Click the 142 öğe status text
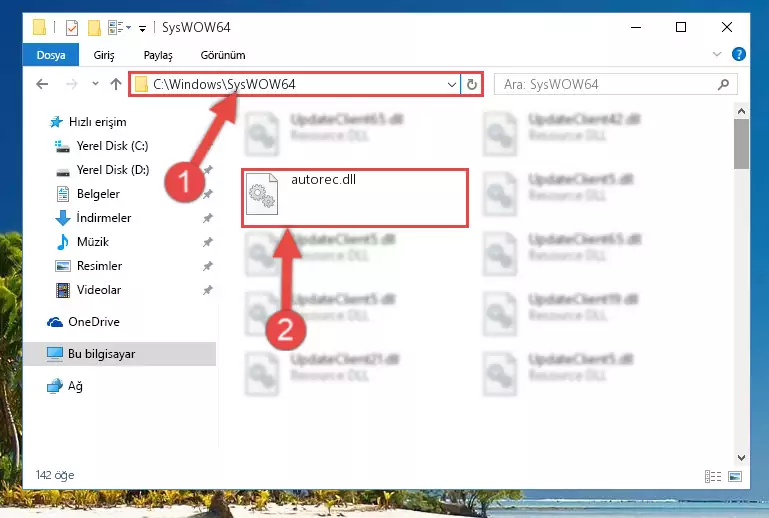This screenshot has height=518, width=769. point(55,475)
